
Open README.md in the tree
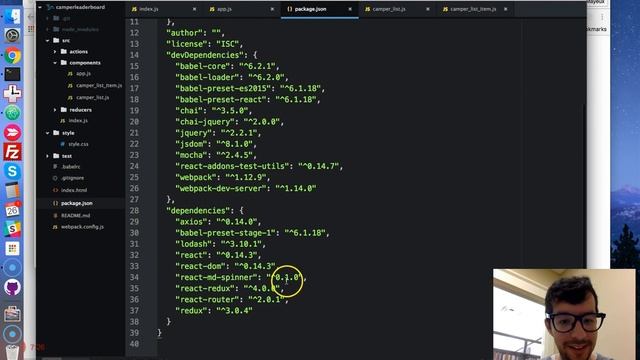[x=75, y=216]
